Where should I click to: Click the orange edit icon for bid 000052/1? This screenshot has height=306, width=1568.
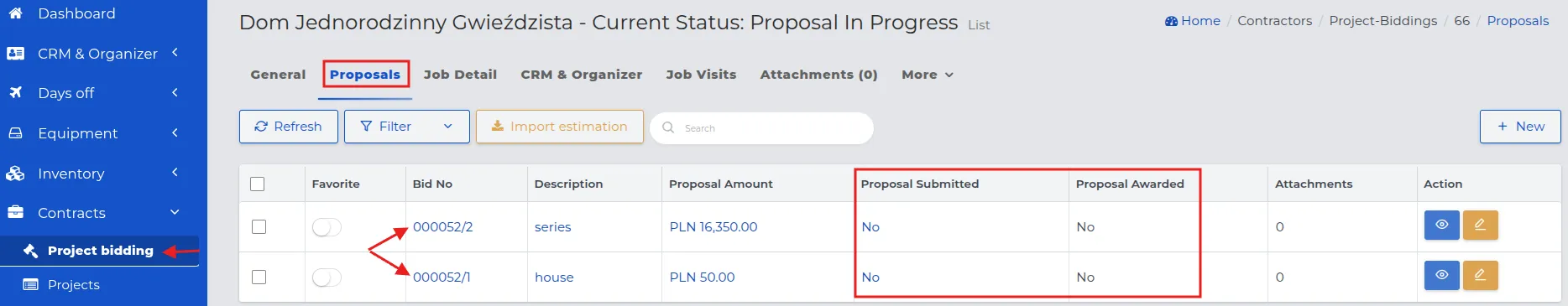(x=1480, y=275)
